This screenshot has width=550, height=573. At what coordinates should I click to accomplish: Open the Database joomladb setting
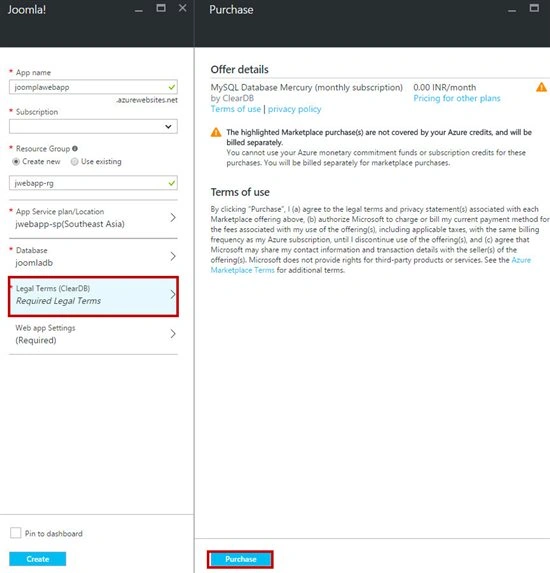point(93,258)
